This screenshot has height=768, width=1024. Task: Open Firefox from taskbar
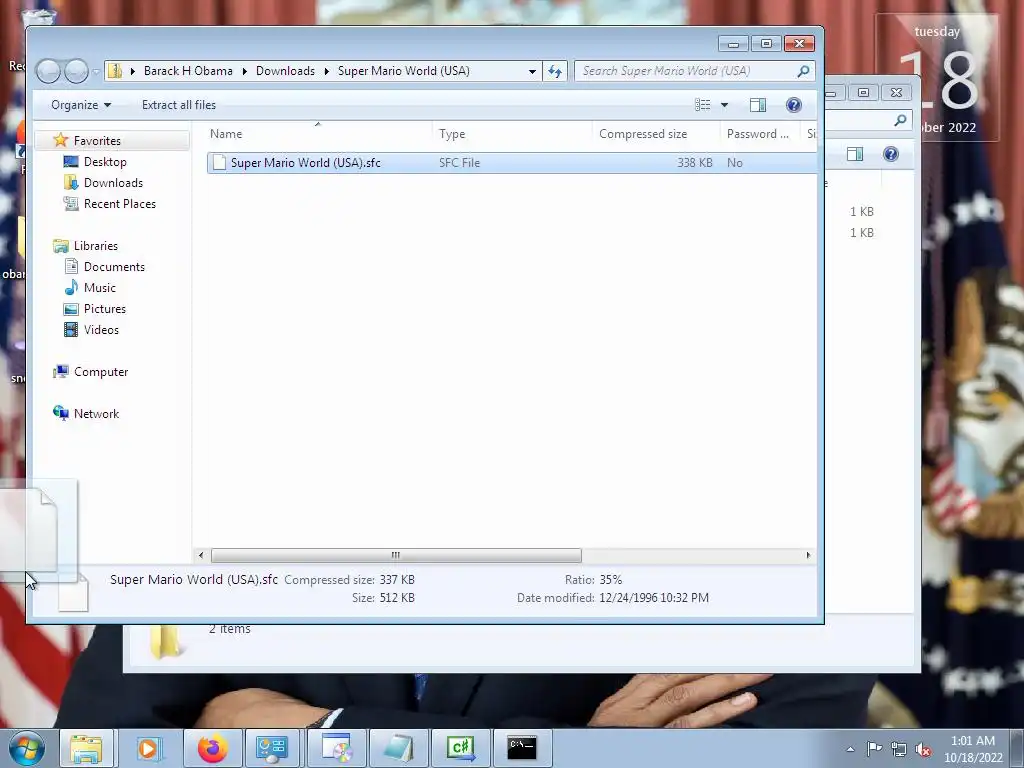click(x=213, y=748)
